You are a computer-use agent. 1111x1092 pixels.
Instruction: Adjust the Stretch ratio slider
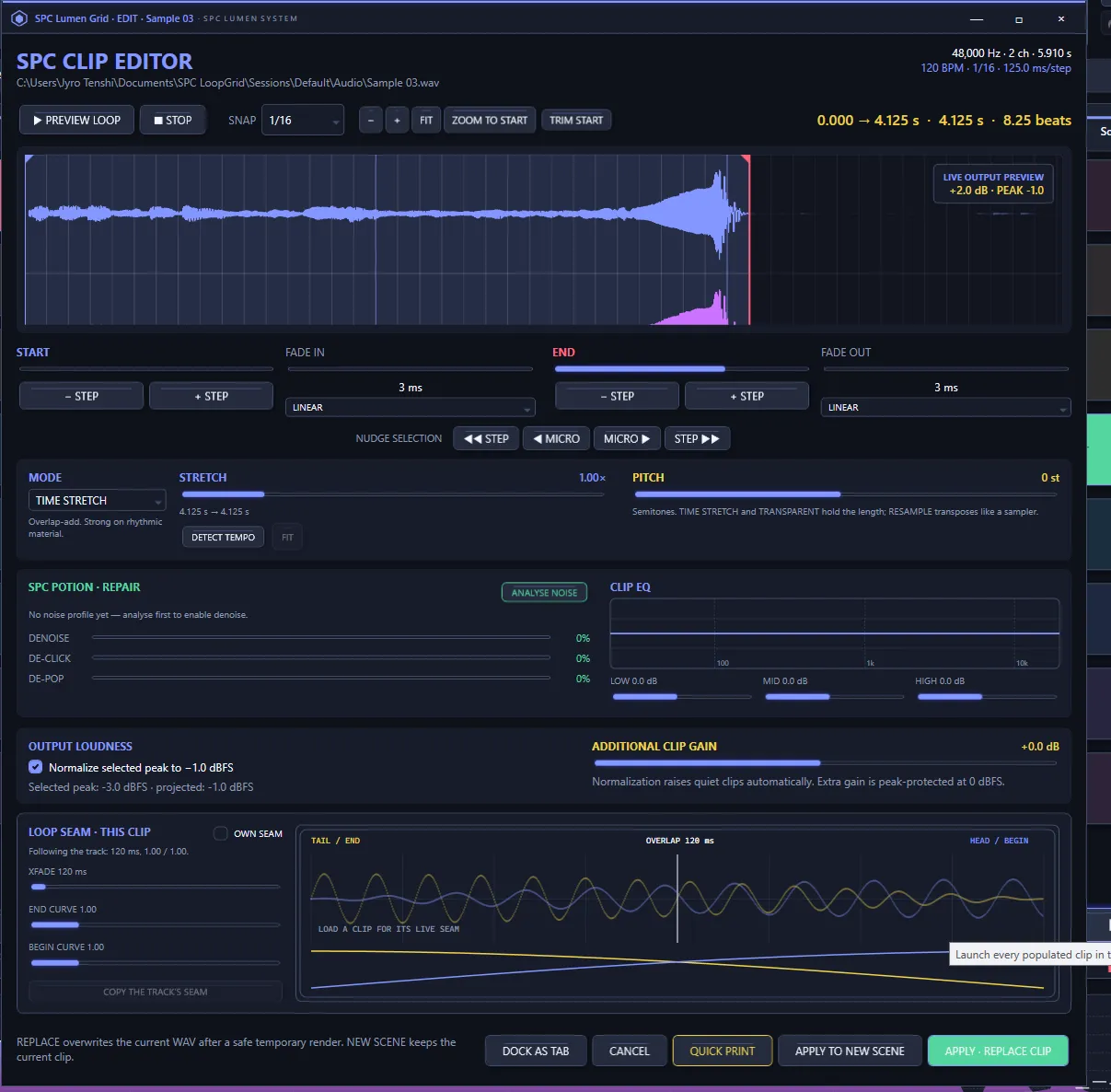click(x=392, y=494)
